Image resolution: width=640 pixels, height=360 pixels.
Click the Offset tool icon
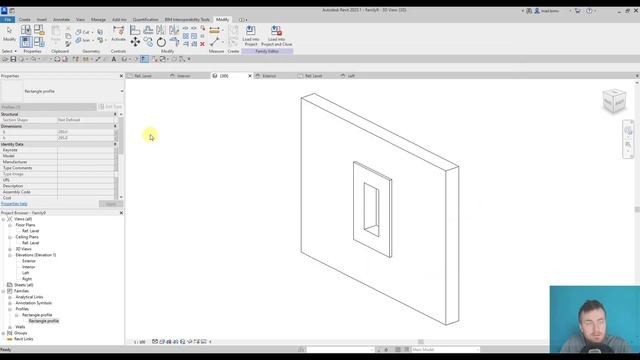148,30
